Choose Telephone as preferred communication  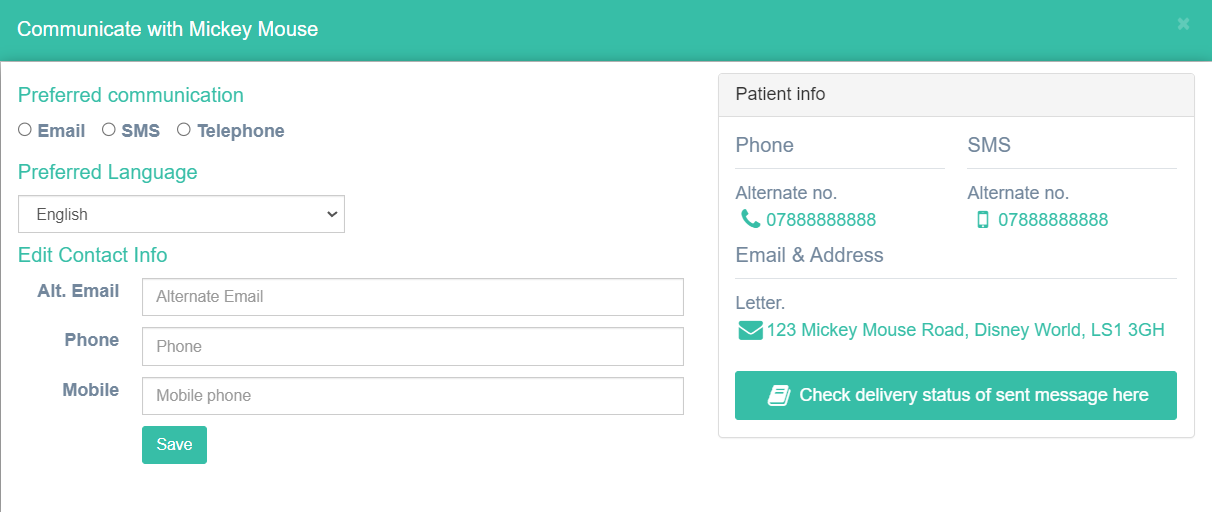(184, 129)
